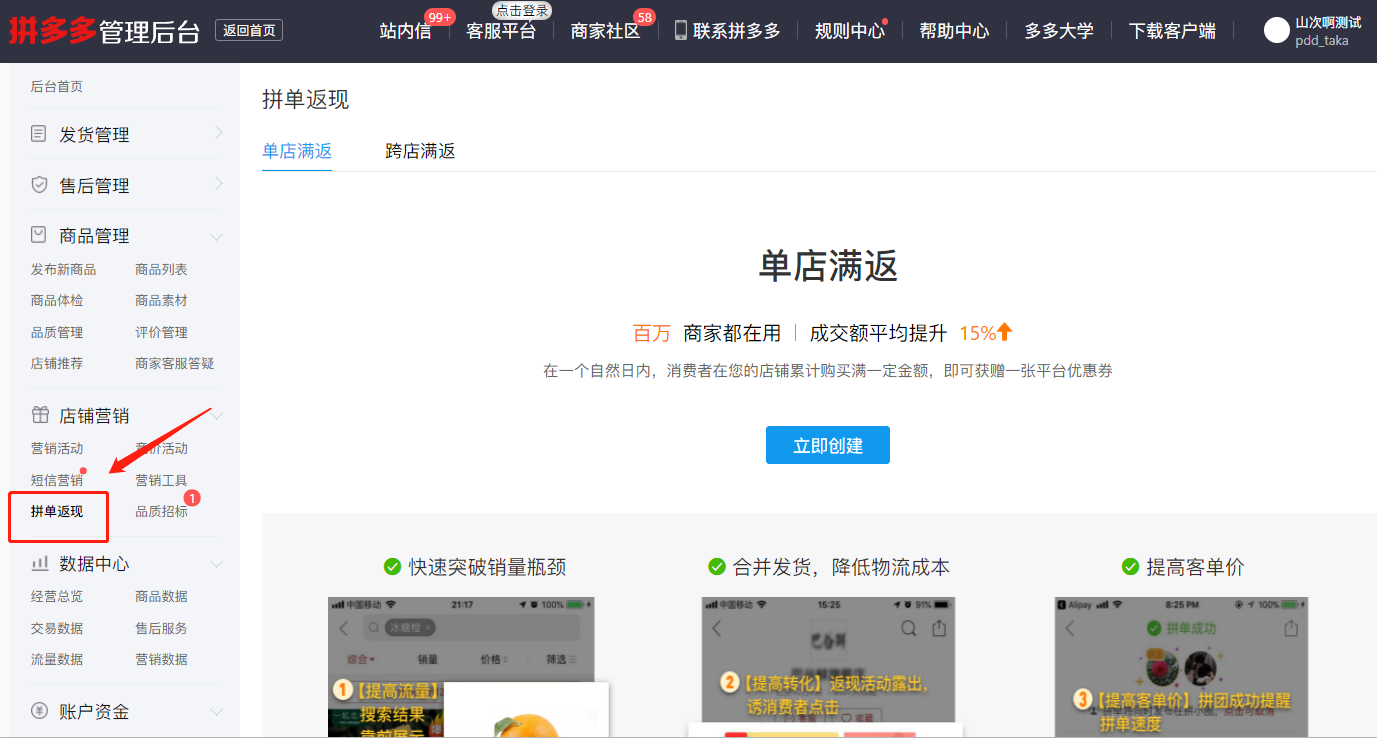This screenshot has height=739, width=1377.
Task: Click the 点击登录 tooltip bubble
Action: (x=522, y=10)
